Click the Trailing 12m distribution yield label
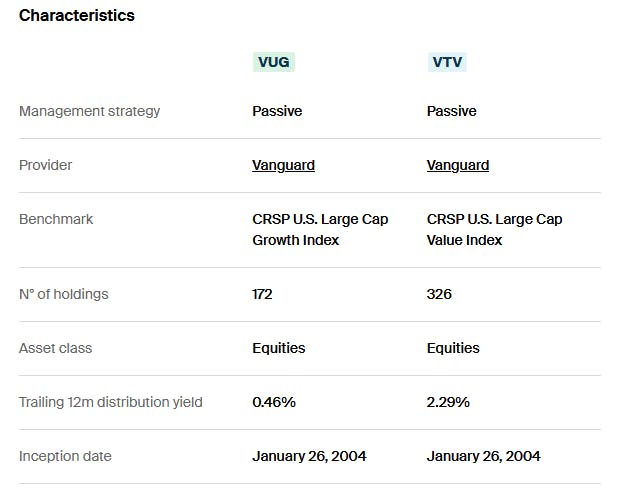 pos(111,402)
